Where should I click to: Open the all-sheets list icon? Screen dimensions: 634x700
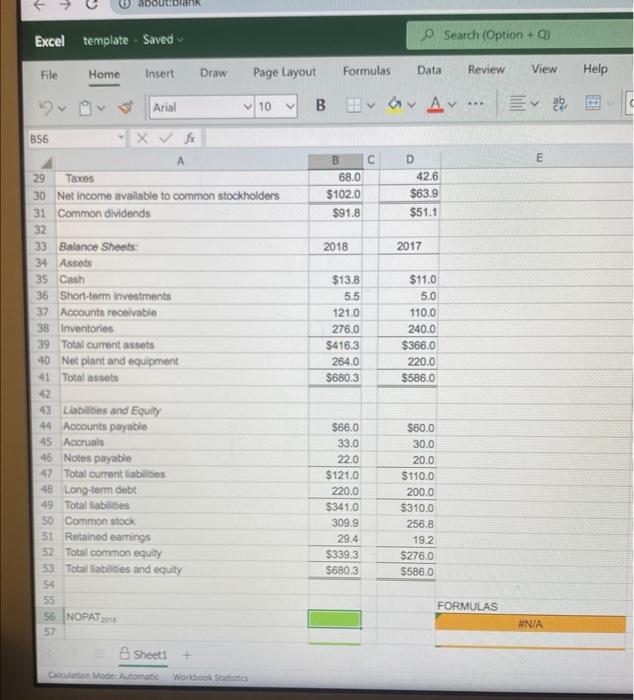click(x=98, y=654)
